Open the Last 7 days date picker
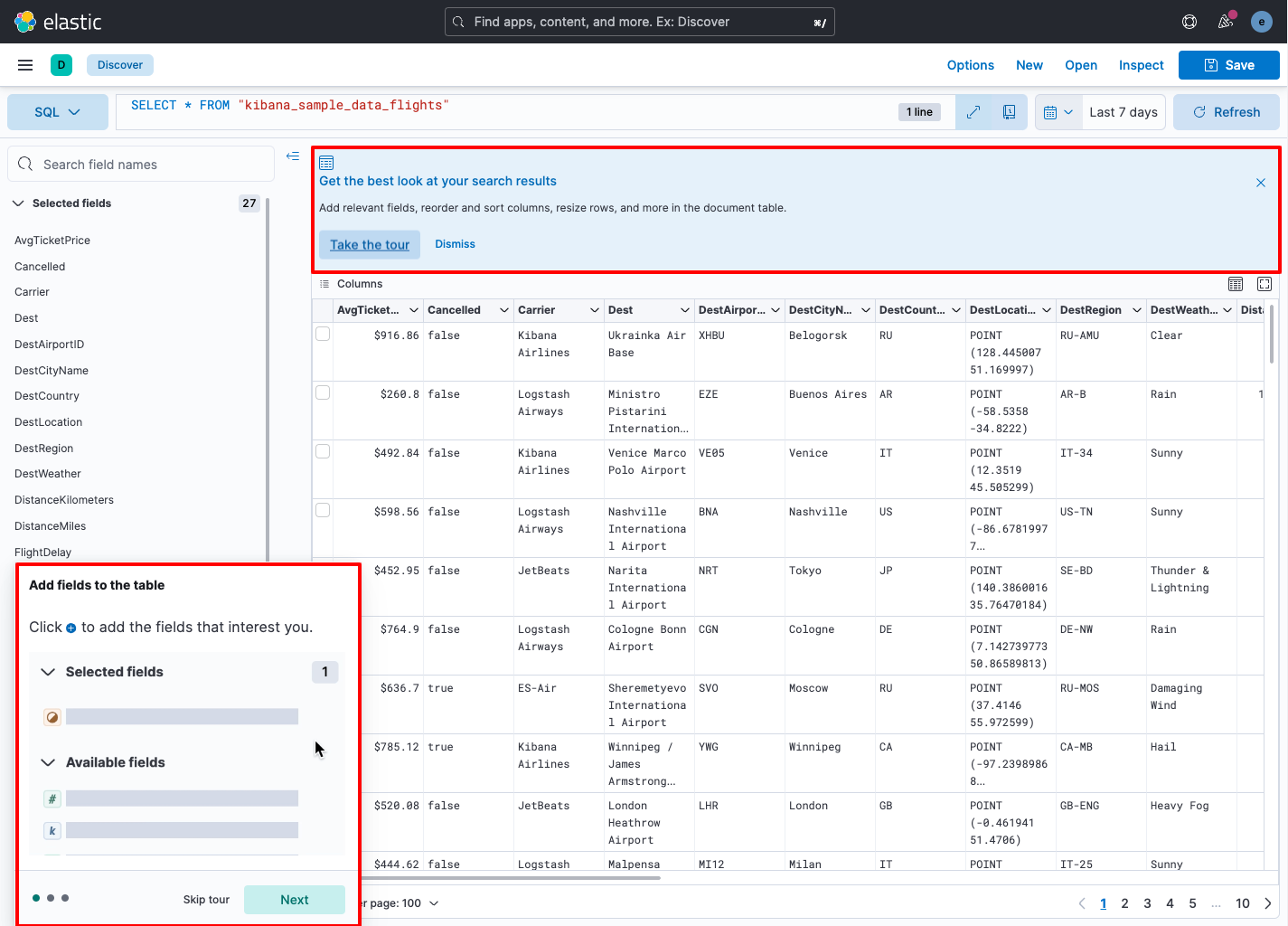1288x926 pixels. pos(1123,112)
